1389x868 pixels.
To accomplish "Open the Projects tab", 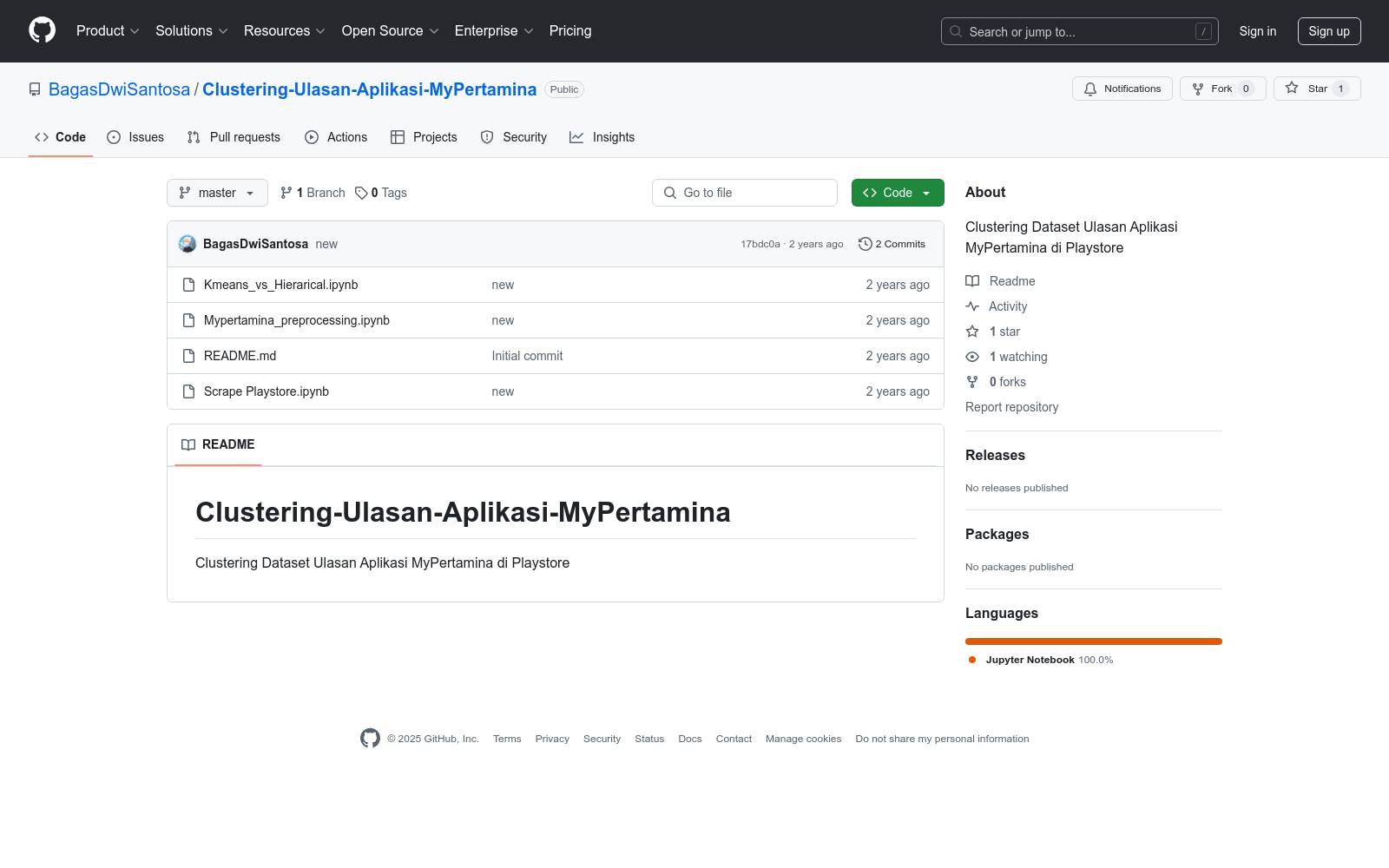I will tap(424, 137).
